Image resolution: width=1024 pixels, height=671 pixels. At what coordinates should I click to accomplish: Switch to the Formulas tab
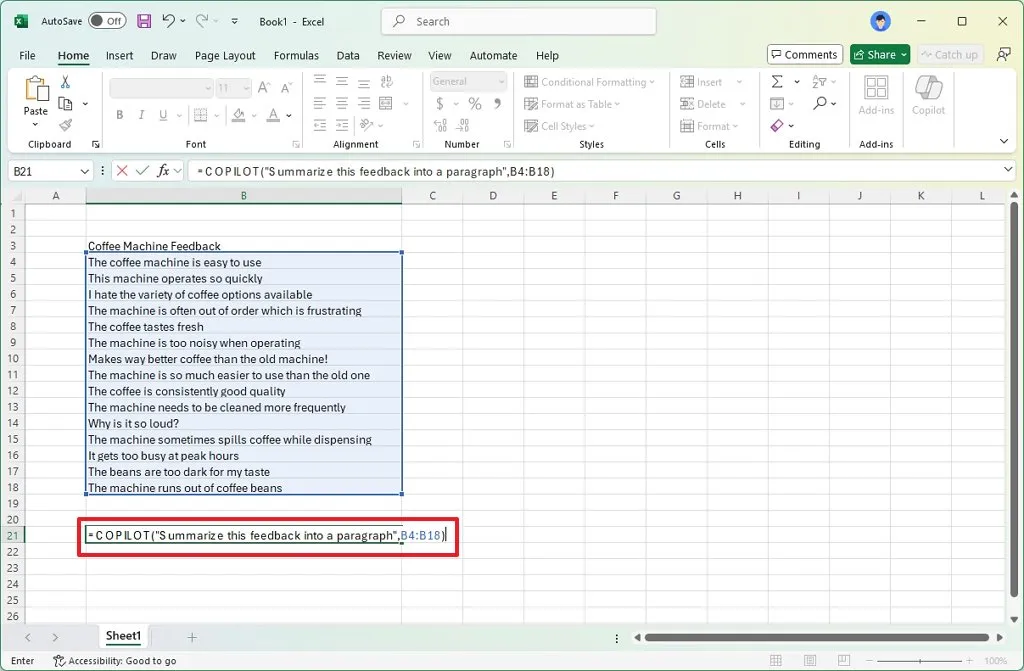click(x=296, y=55)
